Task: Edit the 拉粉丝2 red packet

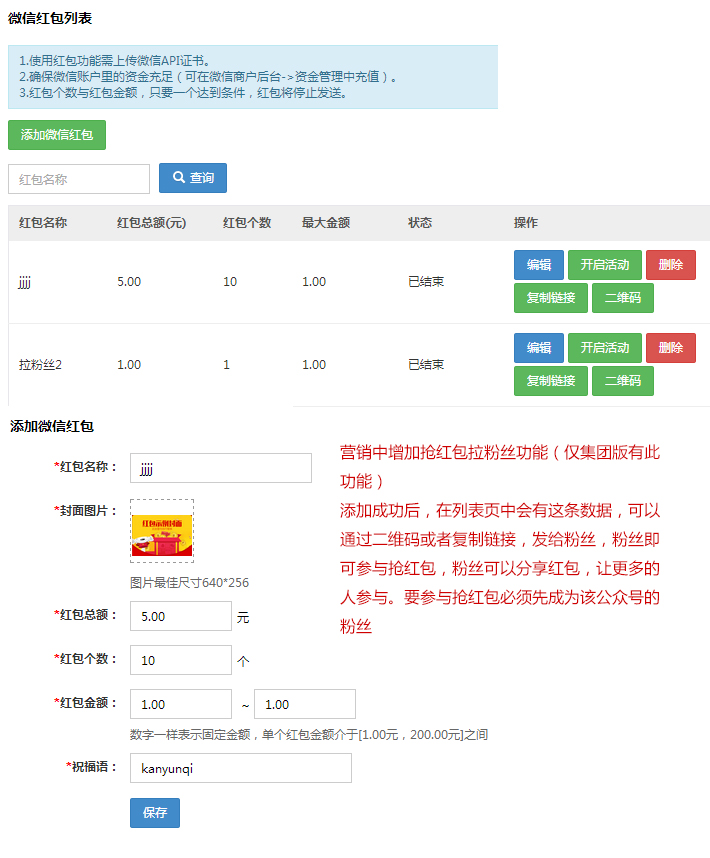Action: click(539, 348)
